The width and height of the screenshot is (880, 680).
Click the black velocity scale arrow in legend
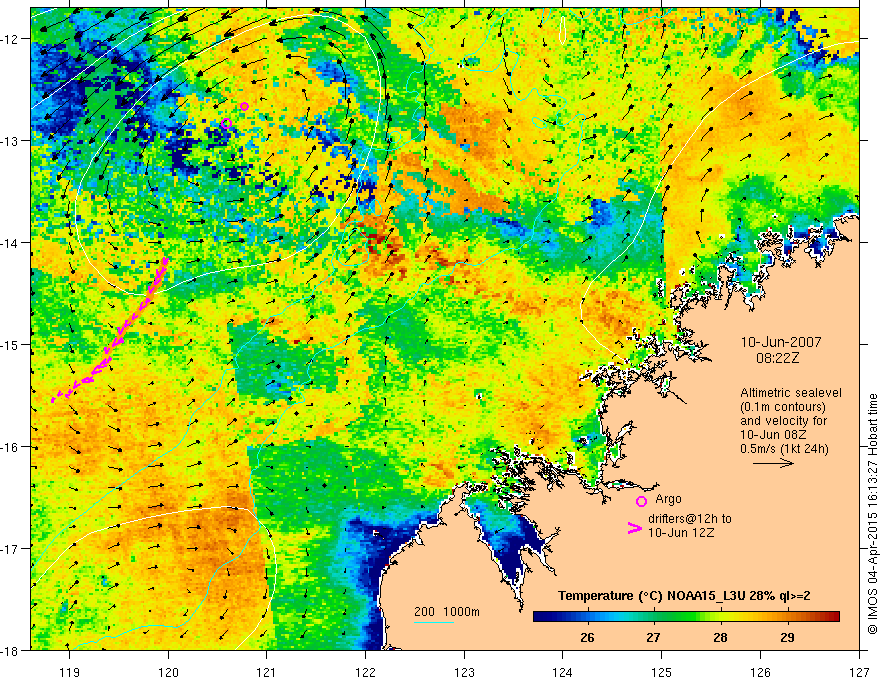point(773,463)
